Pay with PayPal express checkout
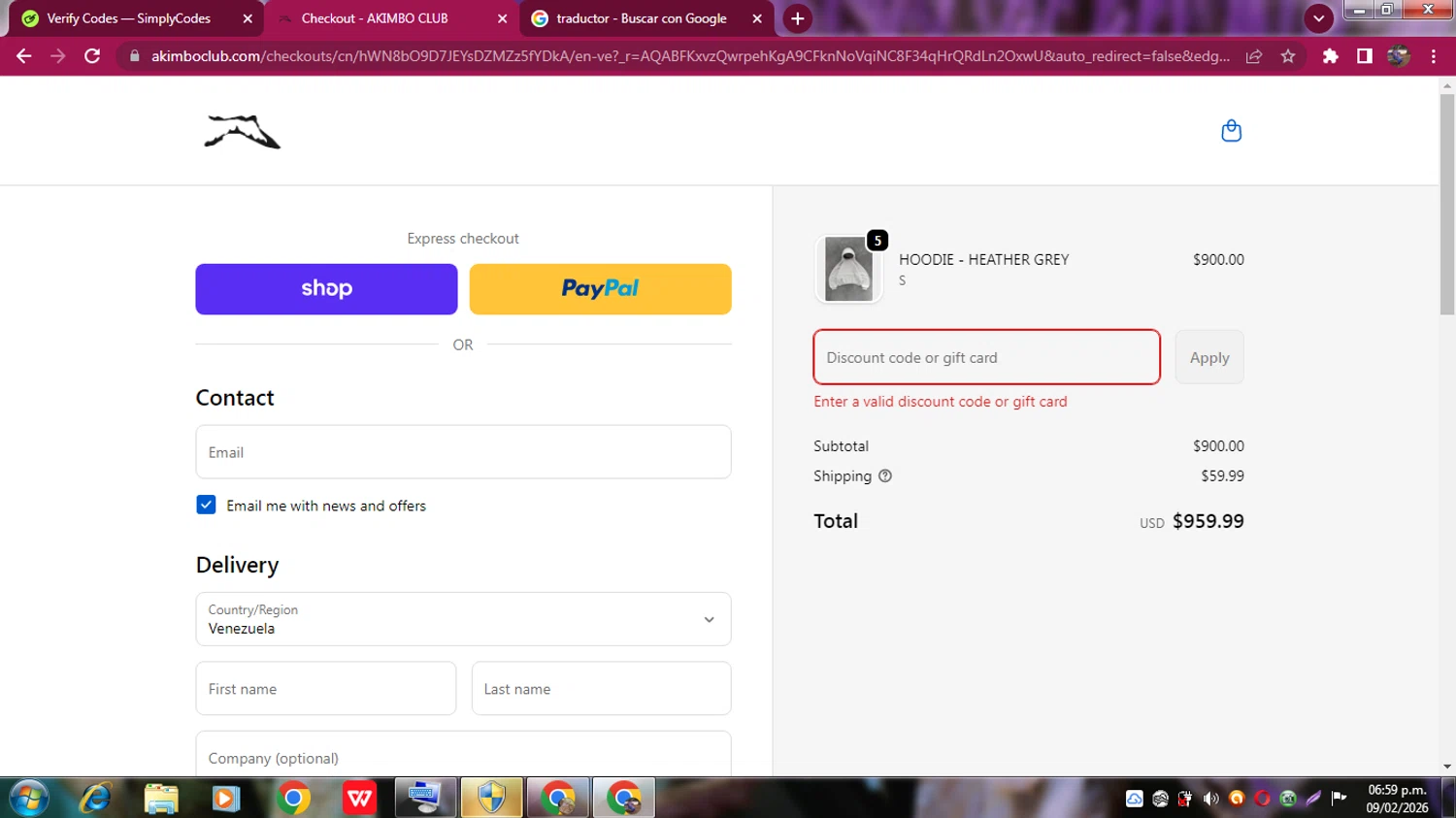 (600, 289)
